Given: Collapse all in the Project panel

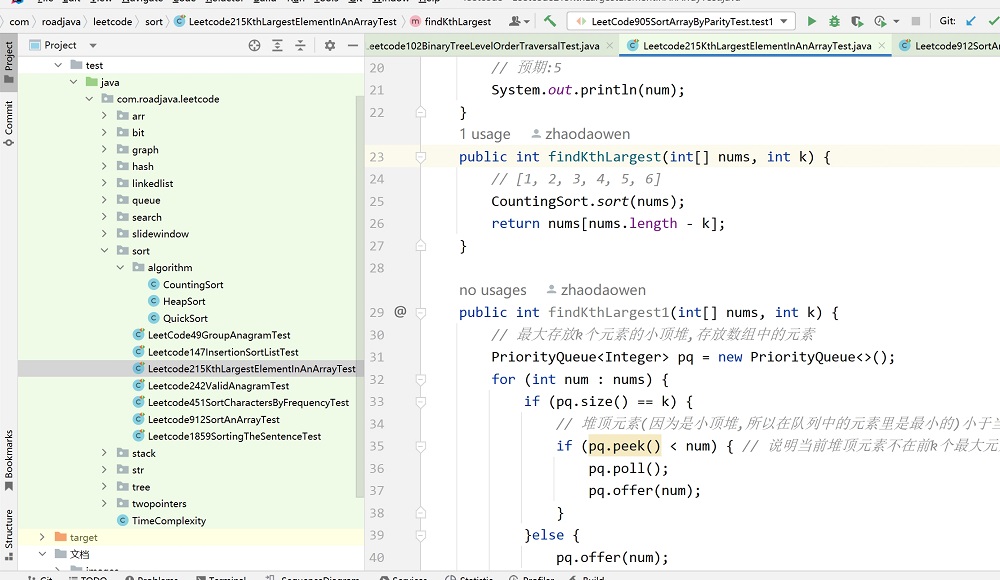Looking at the screenshot, I should 300,45.
